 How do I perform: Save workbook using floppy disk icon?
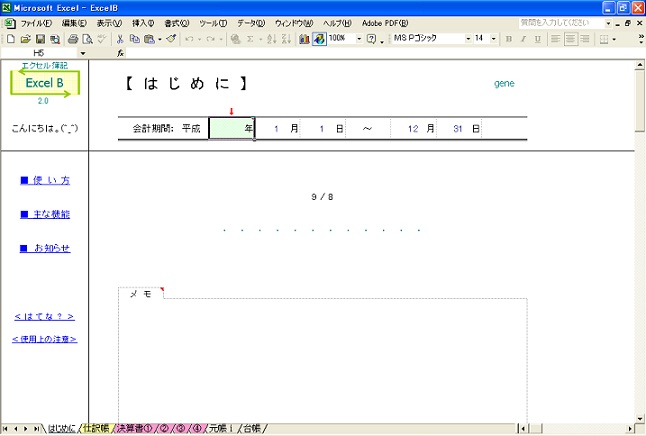pyautogui.click(x=40, y=39)
